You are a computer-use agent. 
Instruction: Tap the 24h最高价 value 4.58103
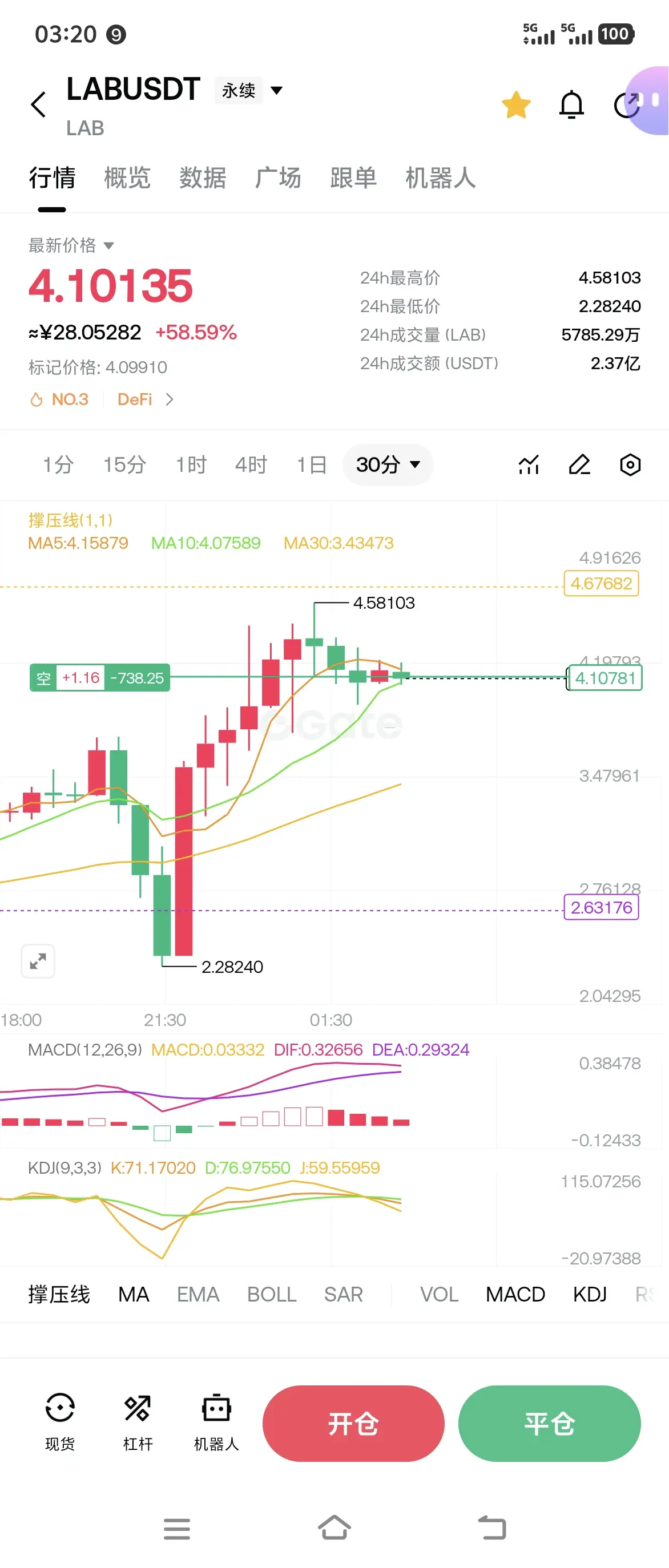click(609, 277)
